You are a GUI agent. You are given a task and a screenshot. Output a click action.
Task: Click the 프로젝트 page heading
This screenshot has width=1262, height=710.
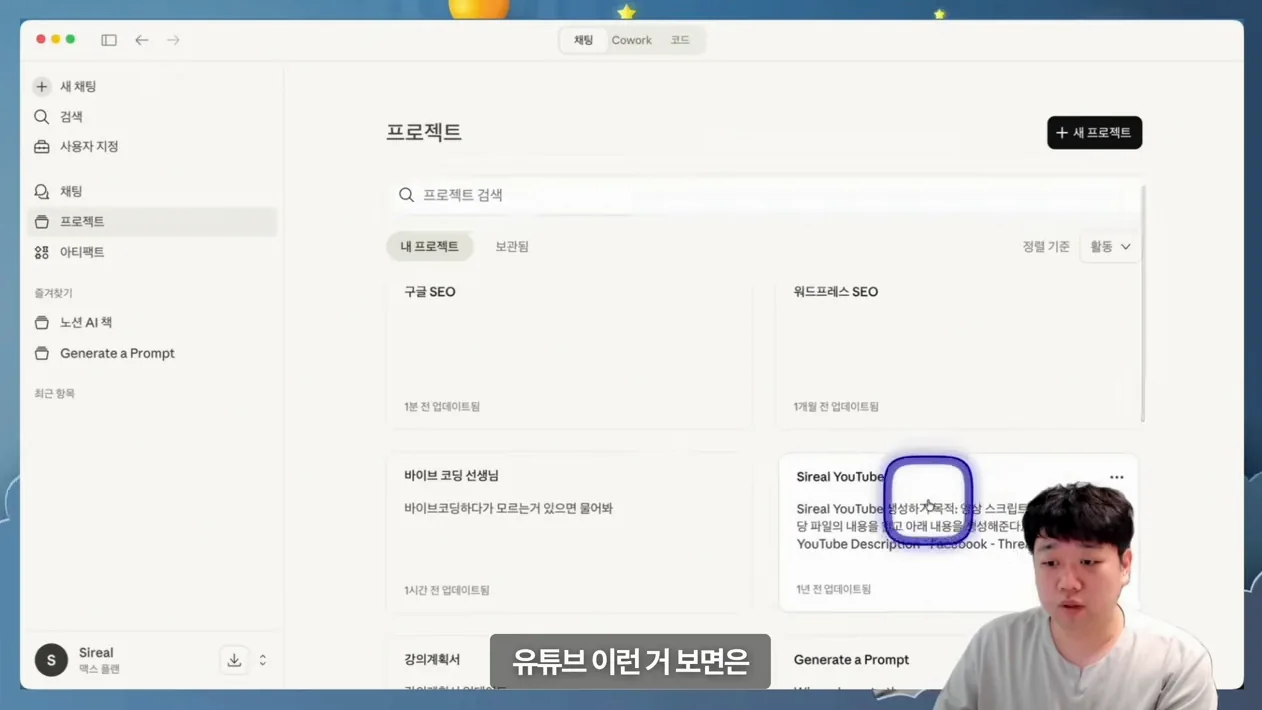pos(424,132)
